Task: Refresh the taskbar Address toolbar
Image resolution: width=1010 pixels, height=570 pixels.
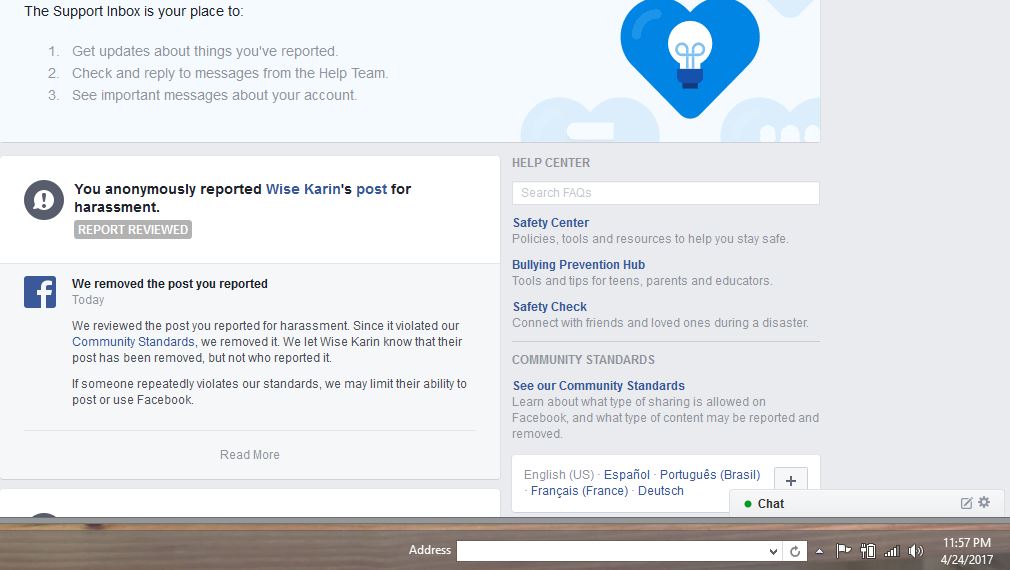Action: 795,551
